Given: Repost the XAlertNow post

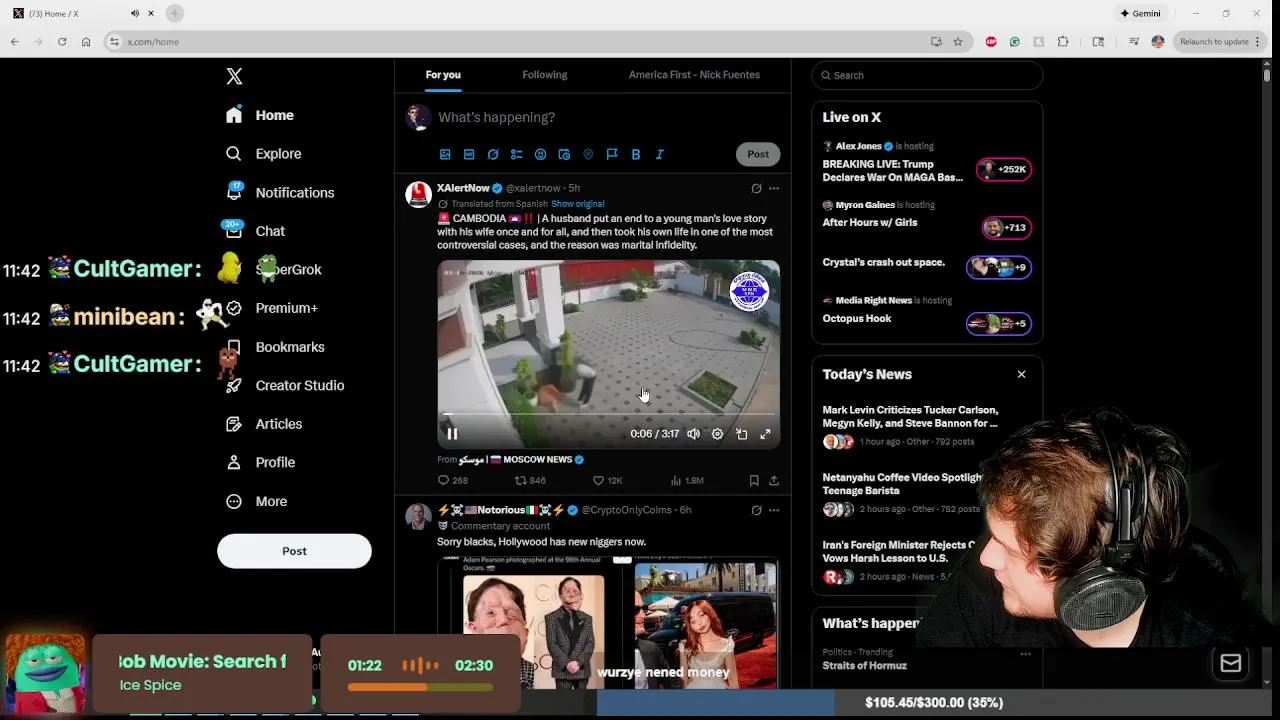Looking at the screenshot, I should [529, 481].
